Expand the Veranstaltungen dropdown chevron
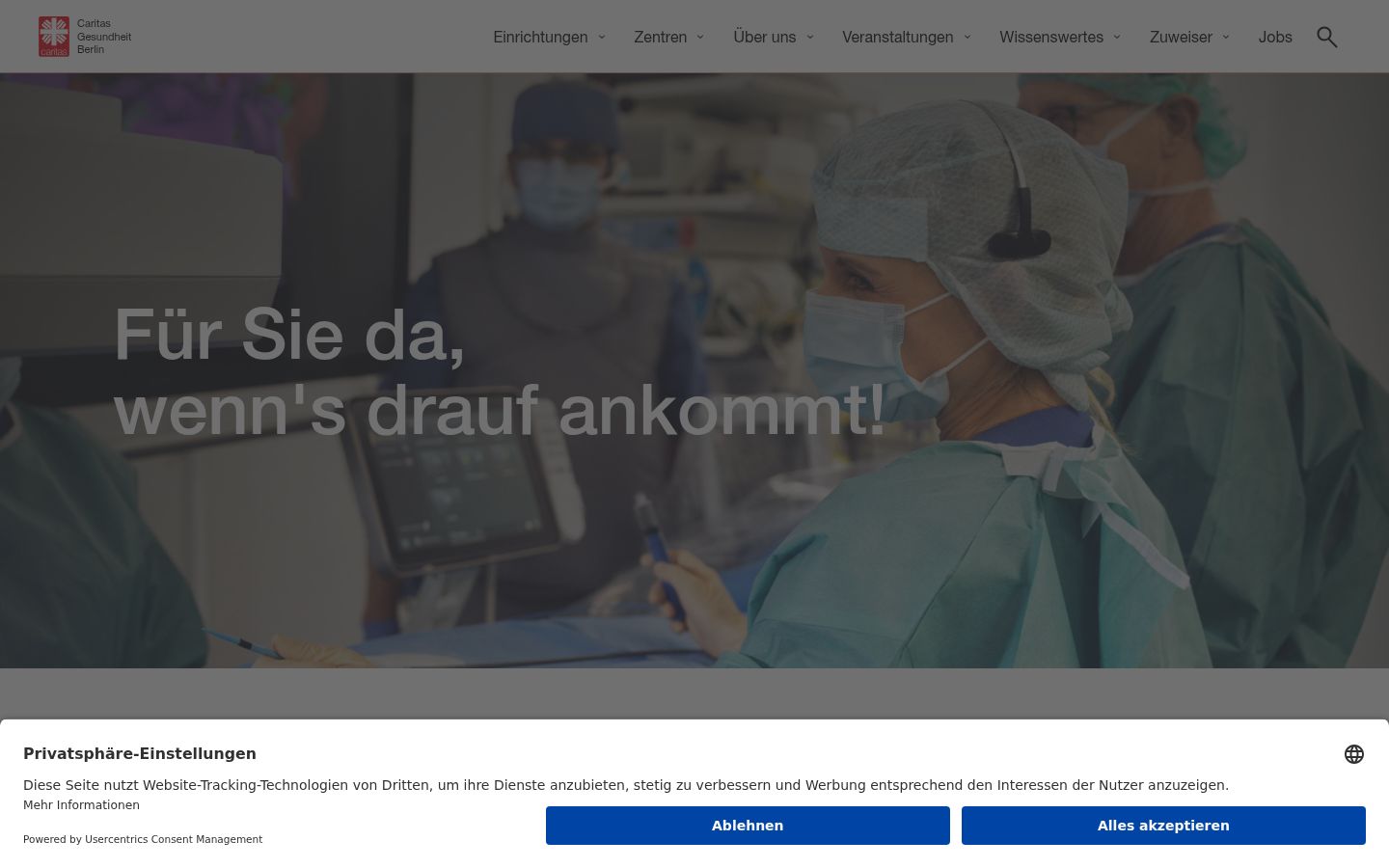The height and width of the screenshot is (868, 1389). pyautogui.click(x=967, y=37)
